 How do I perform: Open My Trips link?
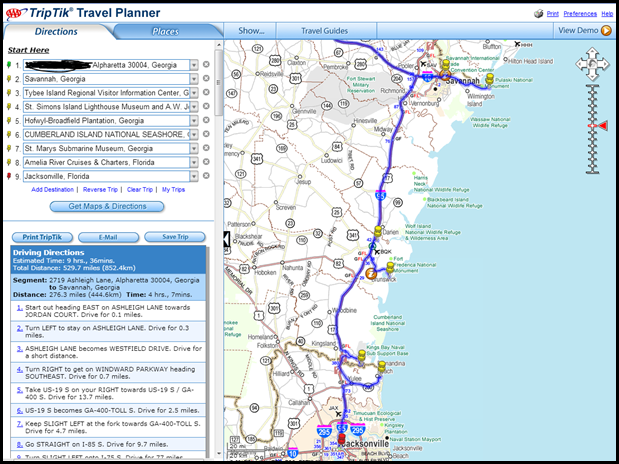[173, 190]
